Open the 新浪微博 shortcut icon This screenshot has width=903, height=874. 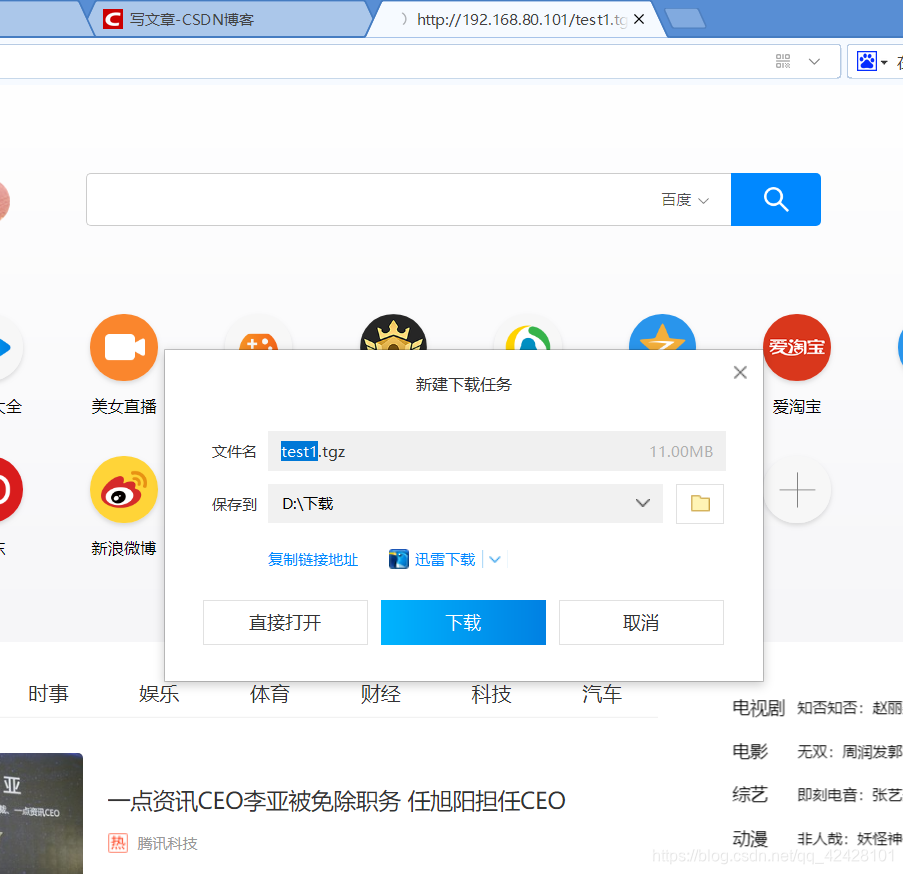[x=124, y=489]
